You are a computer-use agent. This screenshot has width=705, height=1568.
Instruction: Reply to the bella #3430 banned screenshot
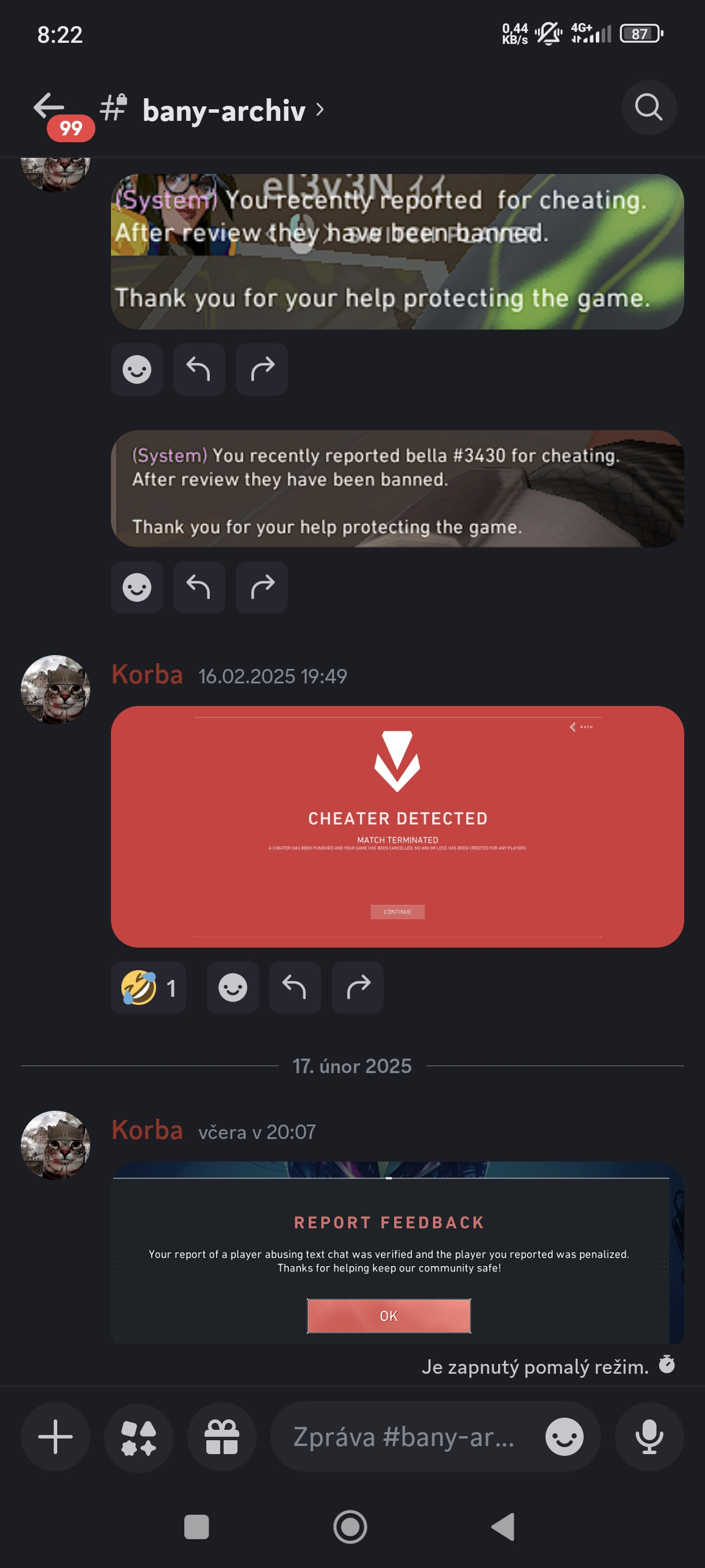point(199,587)
